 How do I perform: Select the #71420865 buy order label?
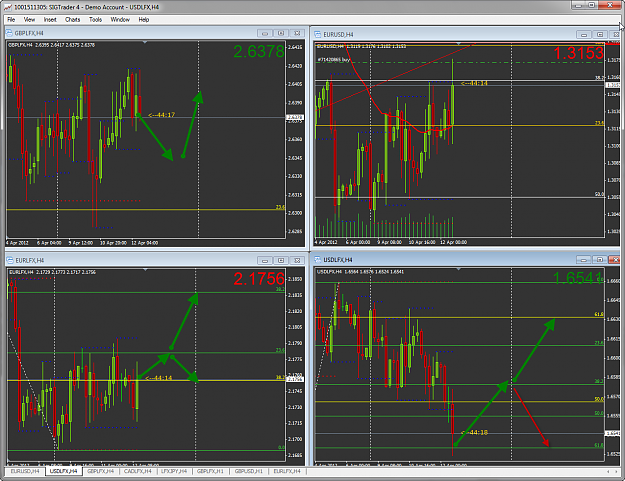(x=334, y=60)
